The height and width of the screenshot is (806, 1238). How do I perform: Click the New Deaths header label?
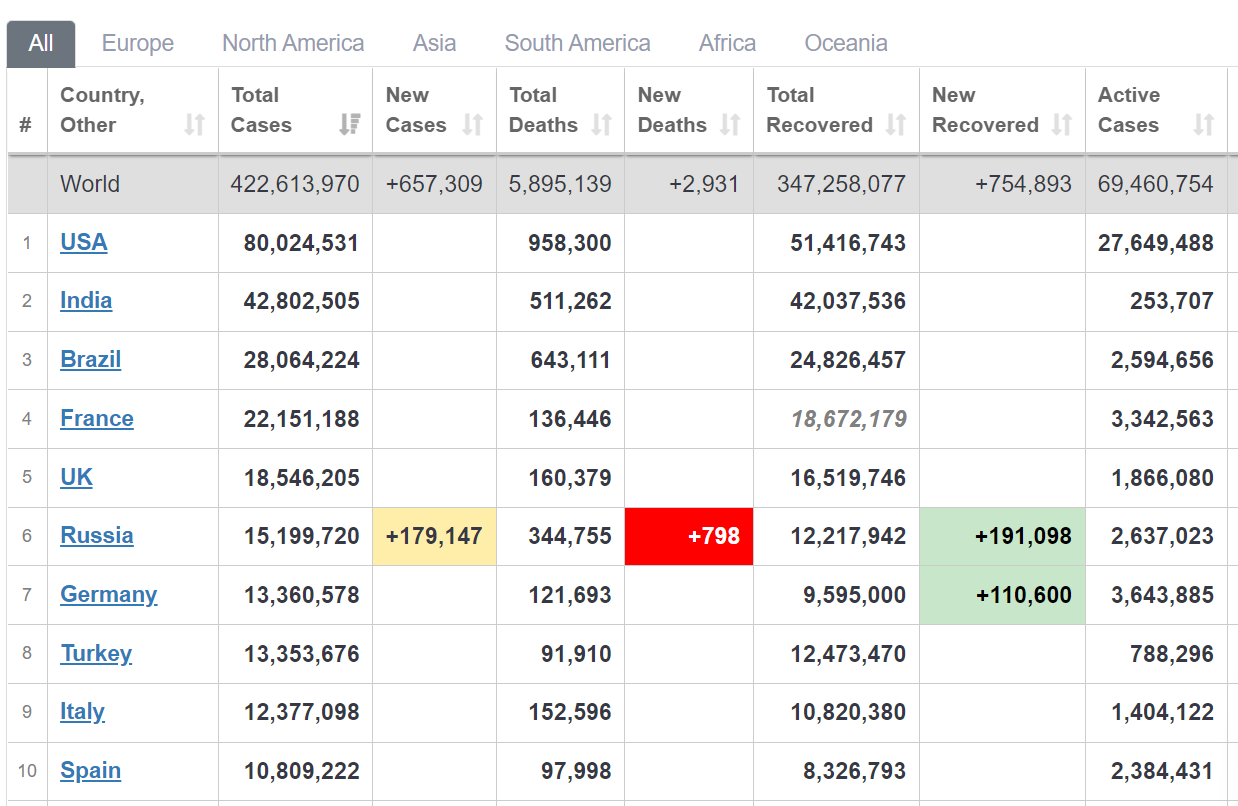point(672,110)
